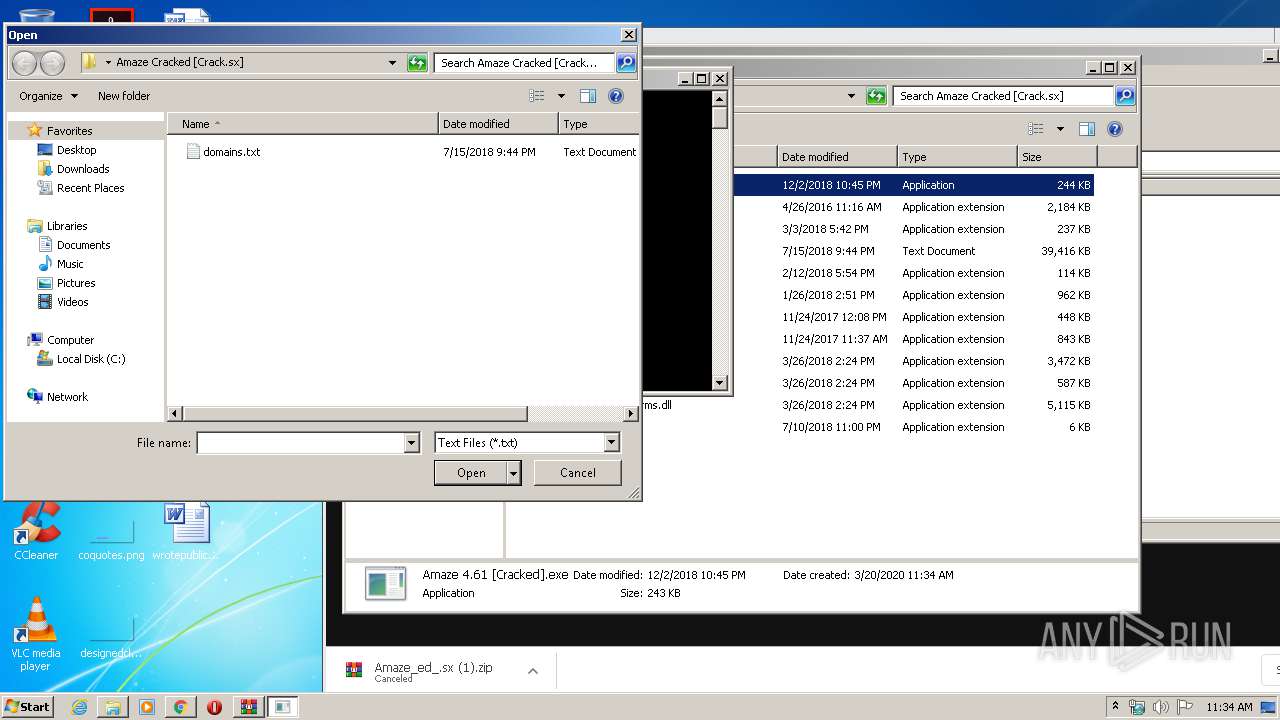The image size is (1280, 720).
Task: Change view mode in the Open dialog
Action: (x=537, y=96)
